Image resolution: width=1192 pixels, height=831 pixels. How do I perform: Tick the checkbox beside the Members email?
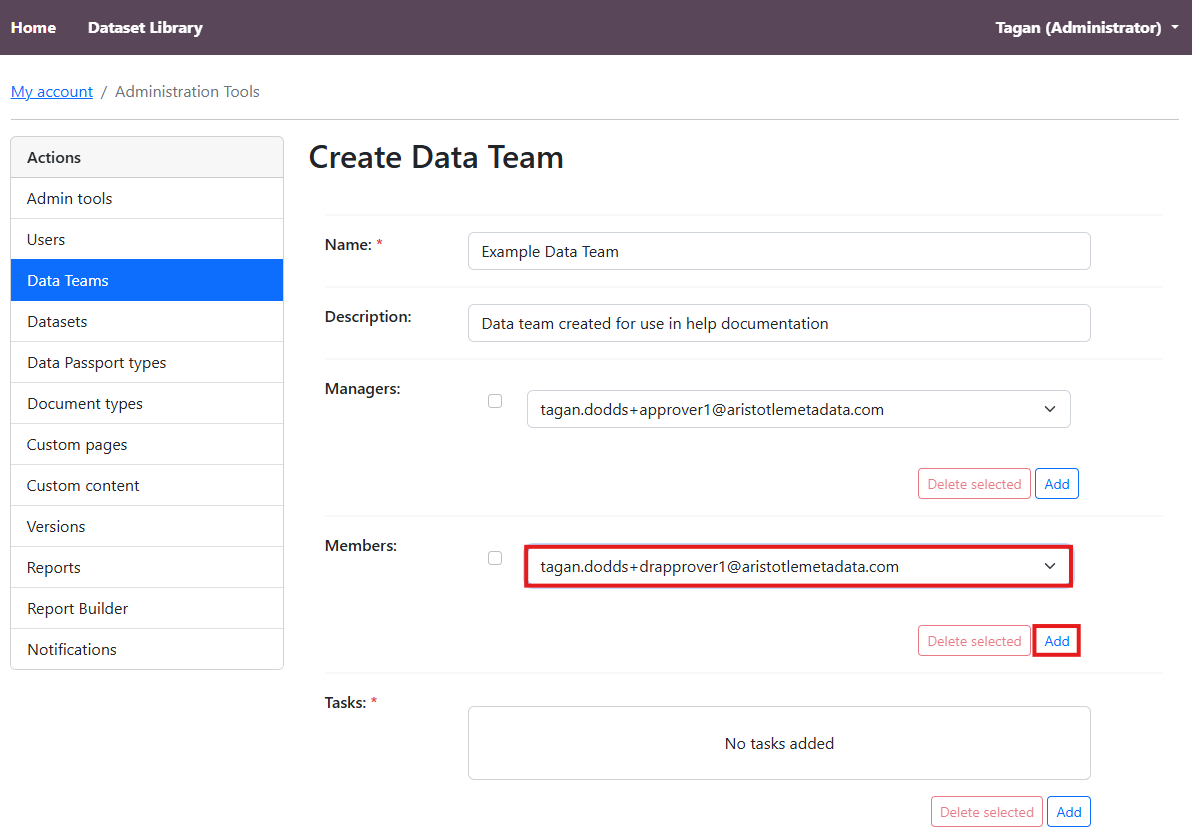[495, 558]
